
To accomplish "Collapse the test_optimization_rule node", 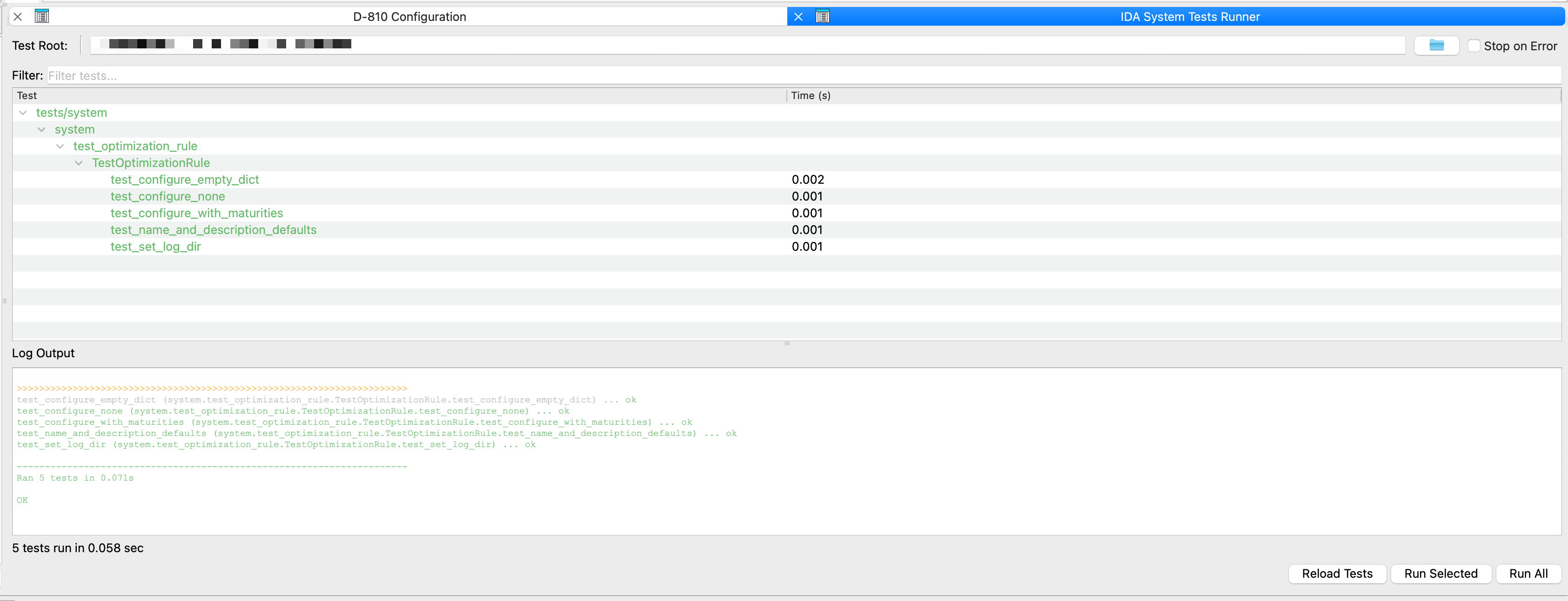I will 60,146.
